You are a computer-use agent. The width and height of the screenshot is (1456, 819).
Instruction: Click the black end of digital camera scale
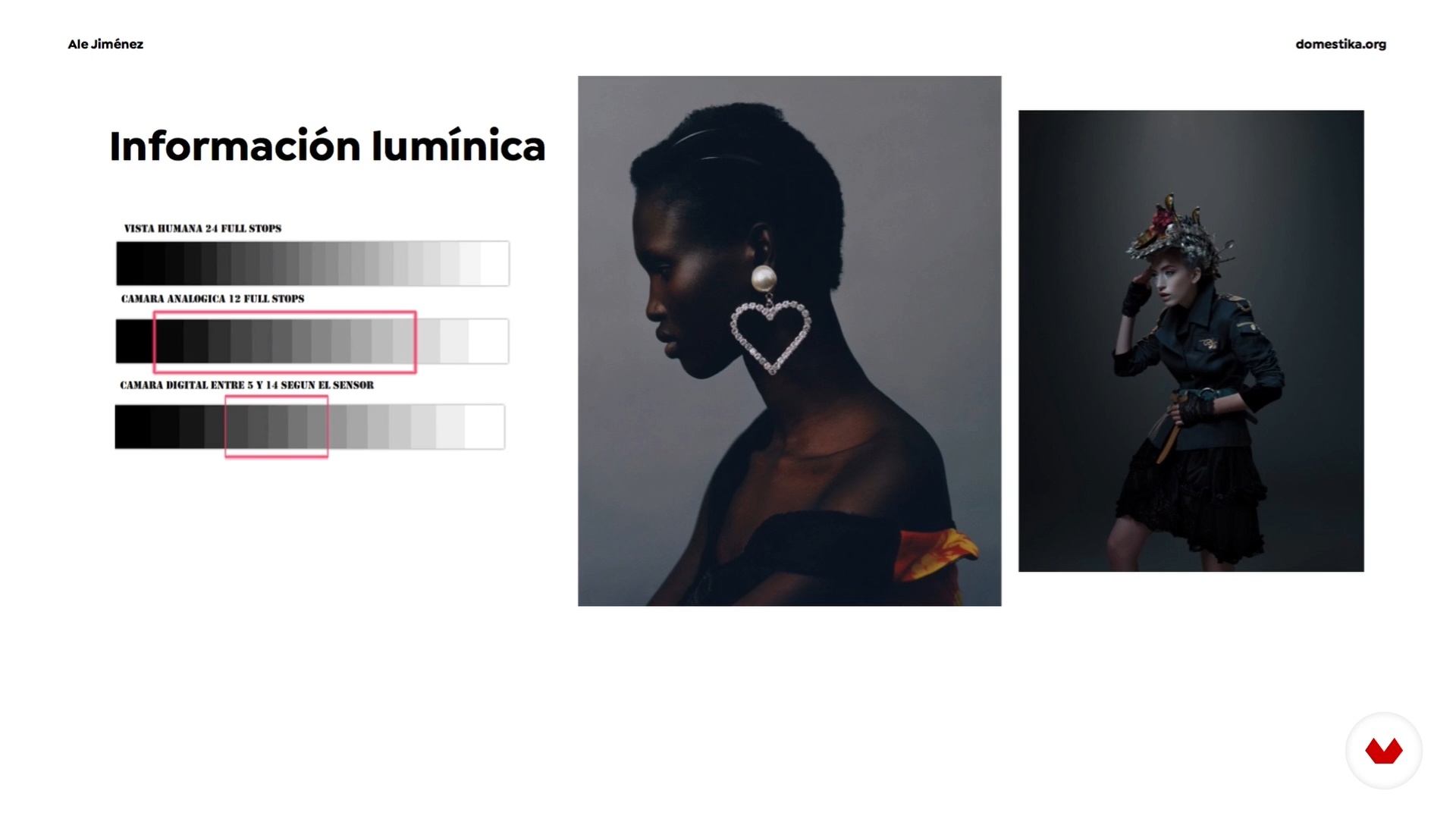pyautogui.click(x=133, y=426)
